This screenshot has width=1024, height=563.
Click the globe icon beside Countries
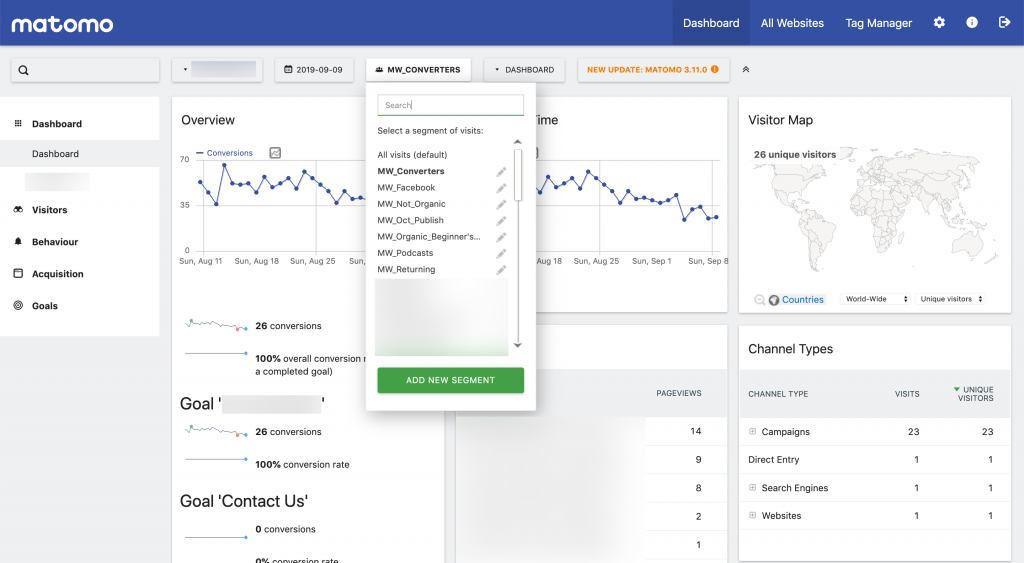pyautogui.click(x=774, y=300)
